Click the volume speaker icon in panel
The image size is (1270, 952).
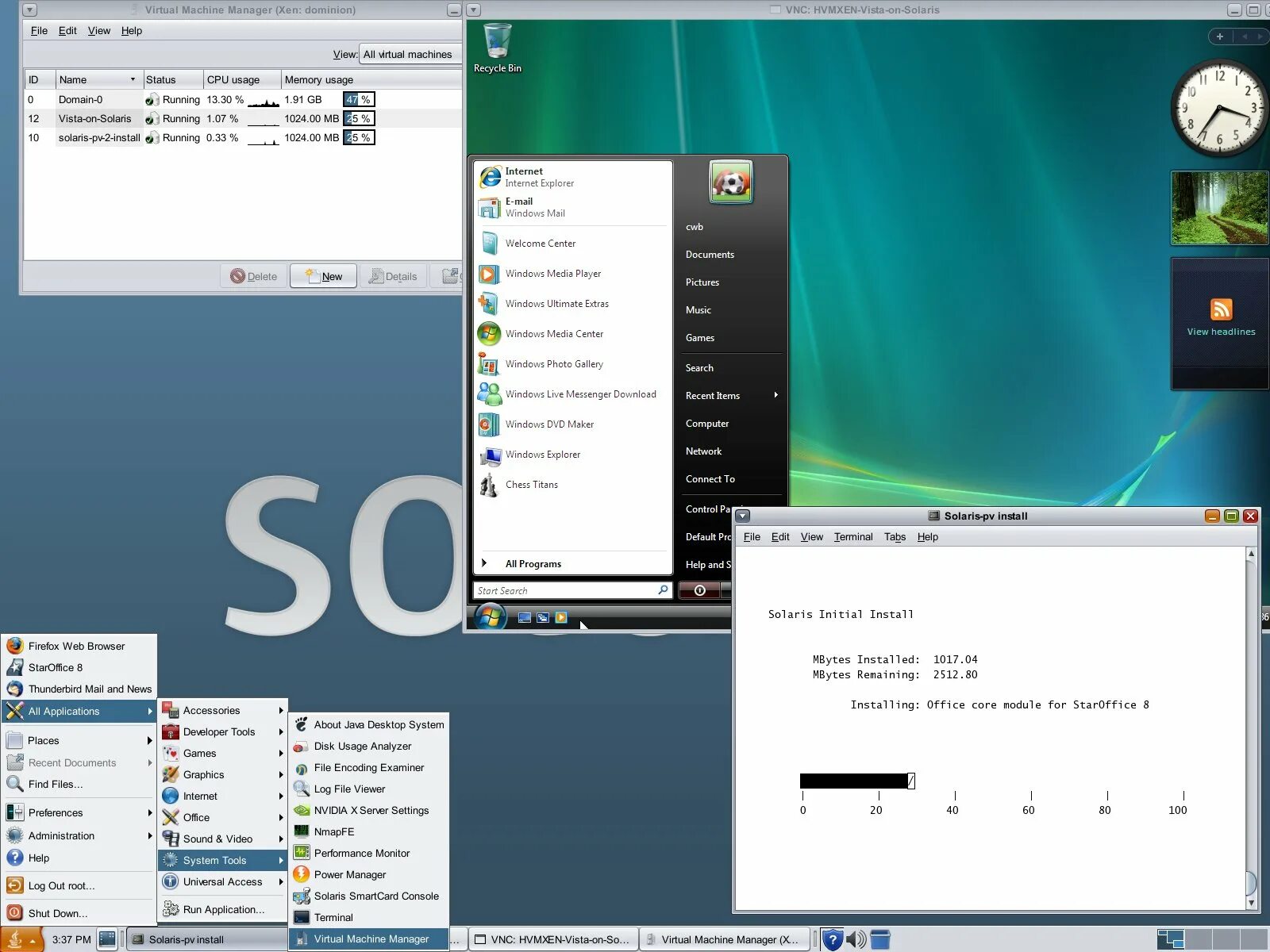click(x=856, y=940)
